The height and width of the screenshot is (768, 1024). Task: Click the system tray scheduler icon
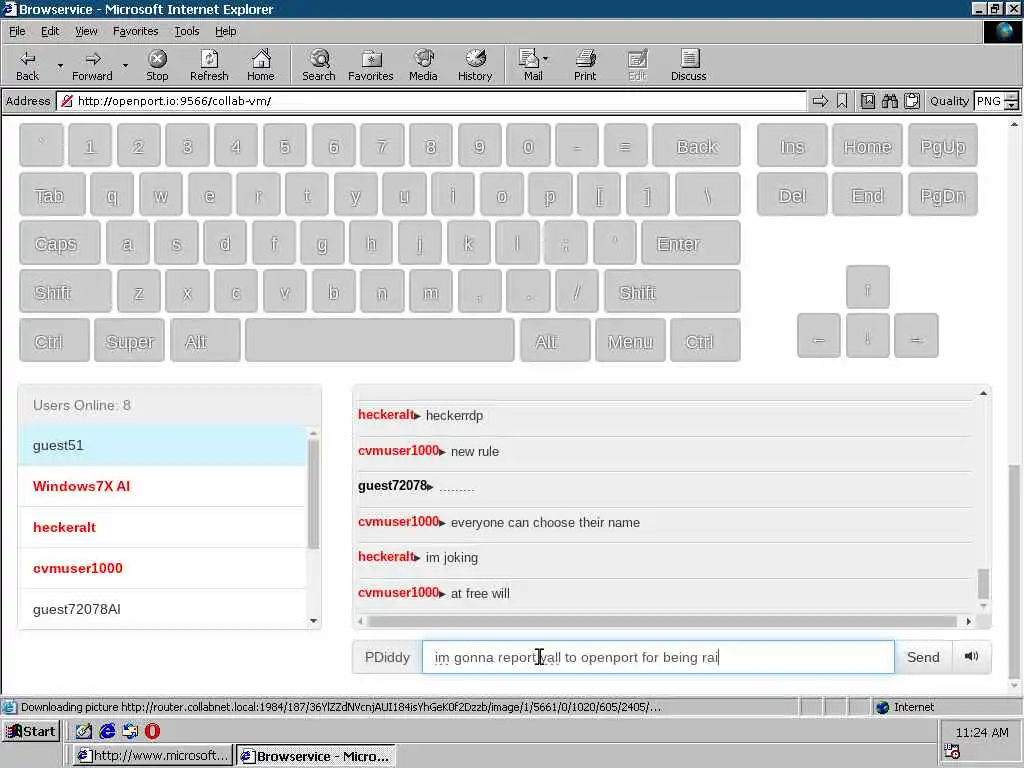click(x=952, y=751)
